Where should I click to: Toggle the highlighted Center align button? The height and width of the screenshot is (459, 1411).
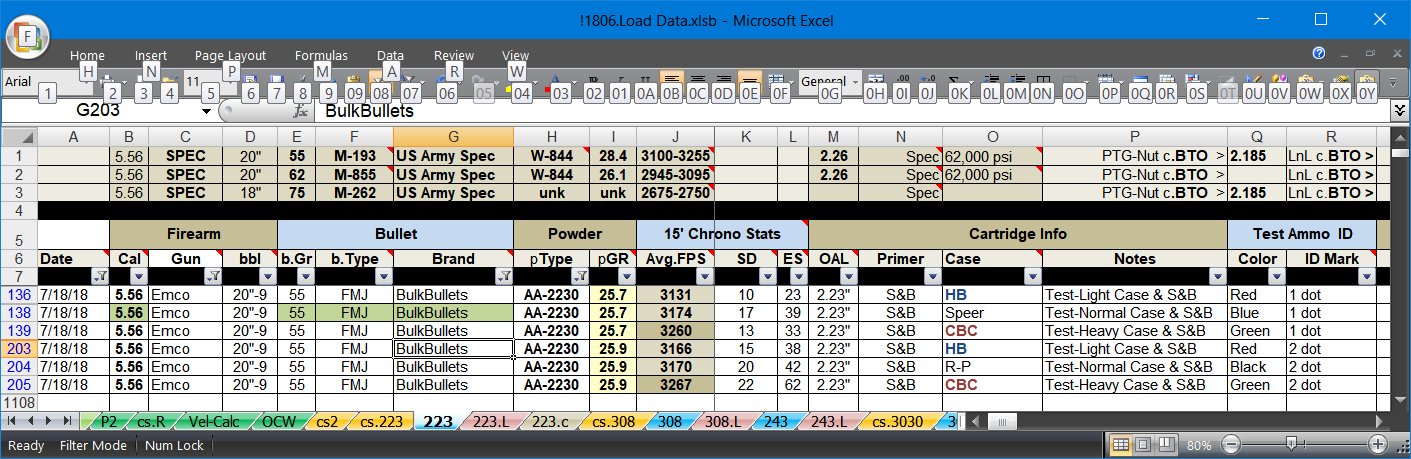pyautogui.click(x=671, y=81)
